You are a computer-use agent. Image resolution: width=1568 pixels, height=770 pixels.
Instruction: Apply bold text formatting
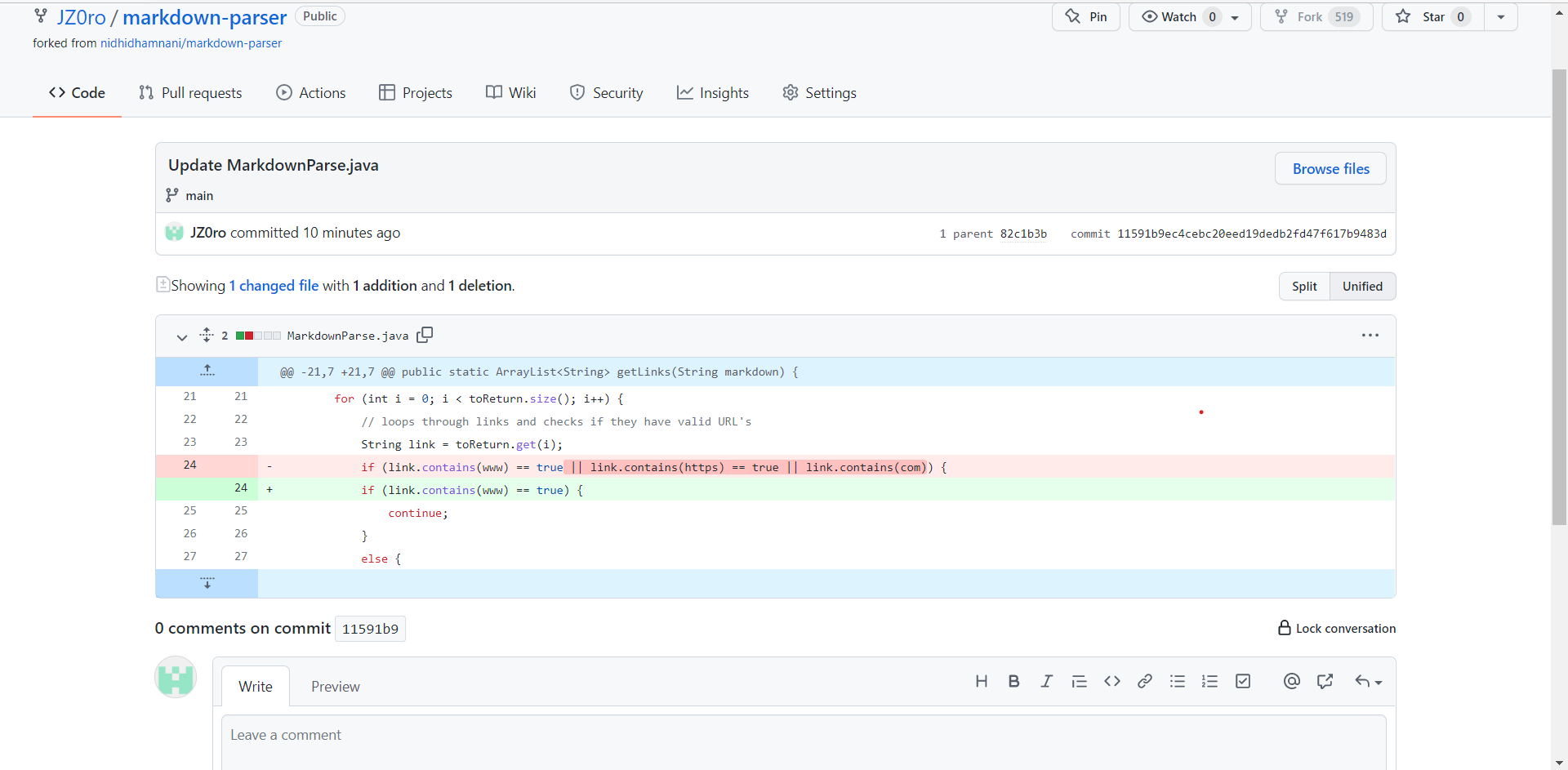[1013, 681]
